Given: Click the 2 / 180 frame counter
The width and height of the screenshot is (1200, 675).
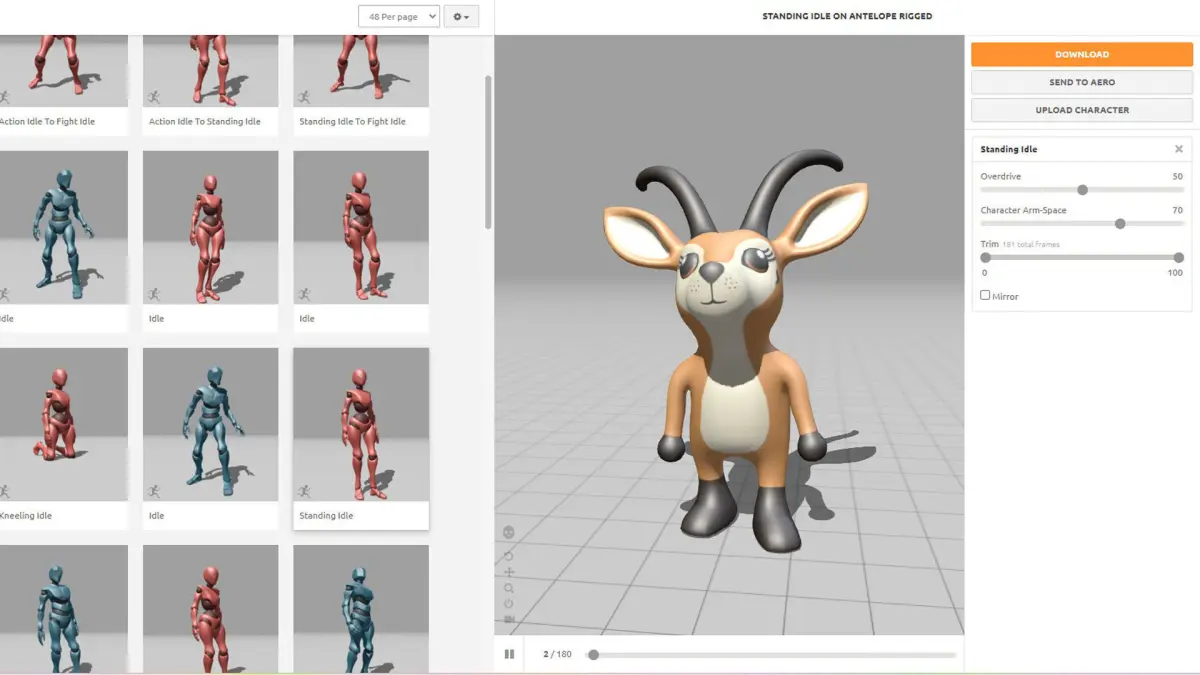Looking at the screenshot, I should [x=557, y=654].
